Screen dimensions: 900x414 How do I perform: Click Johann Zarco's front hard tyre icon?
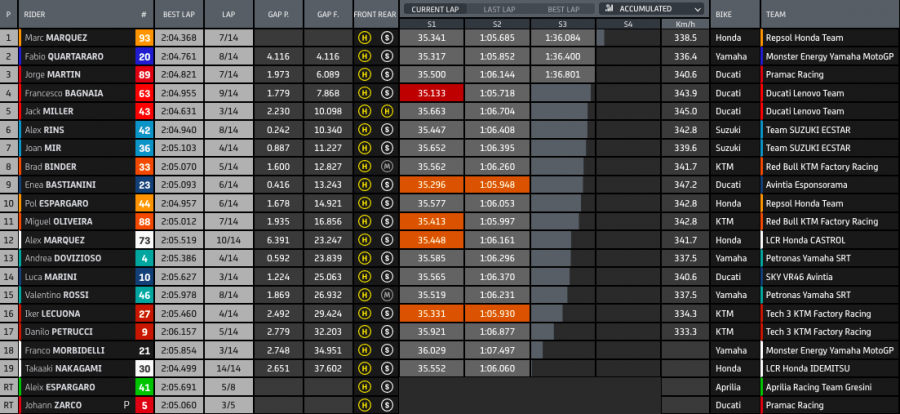click(364, 405)
